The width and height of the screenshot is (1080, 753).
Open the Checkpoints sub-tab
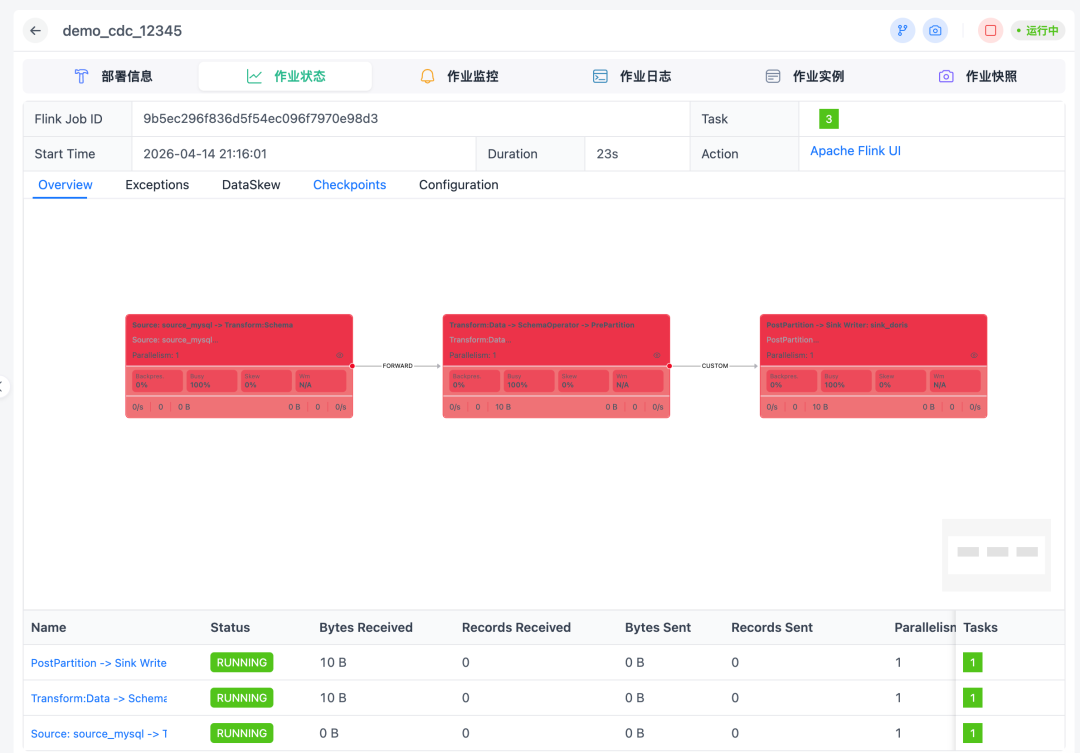coord(349,185)
